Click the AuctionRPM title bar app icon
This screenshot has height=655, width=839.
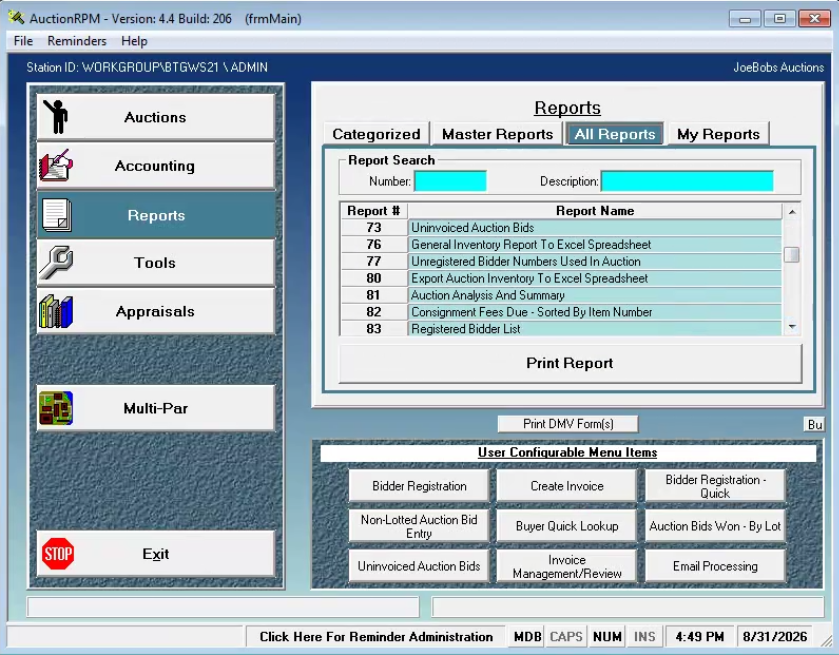click(17, 18)
